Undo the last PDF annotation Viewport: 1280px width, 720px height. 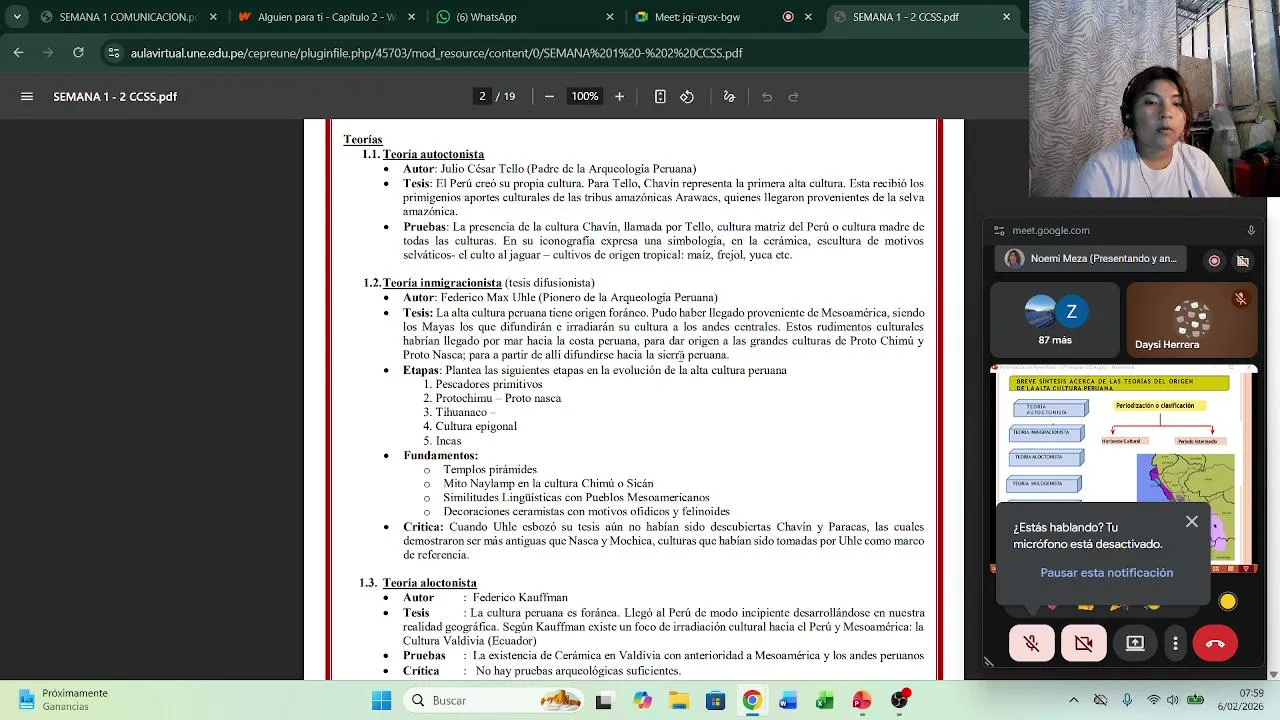point(767,97)
